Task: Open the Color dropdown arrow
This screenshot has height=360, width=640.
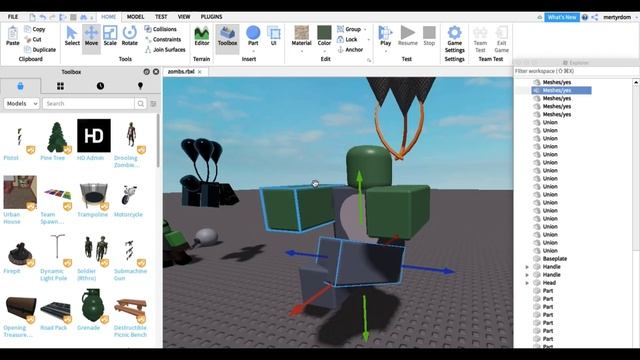Action: point(324,51)
